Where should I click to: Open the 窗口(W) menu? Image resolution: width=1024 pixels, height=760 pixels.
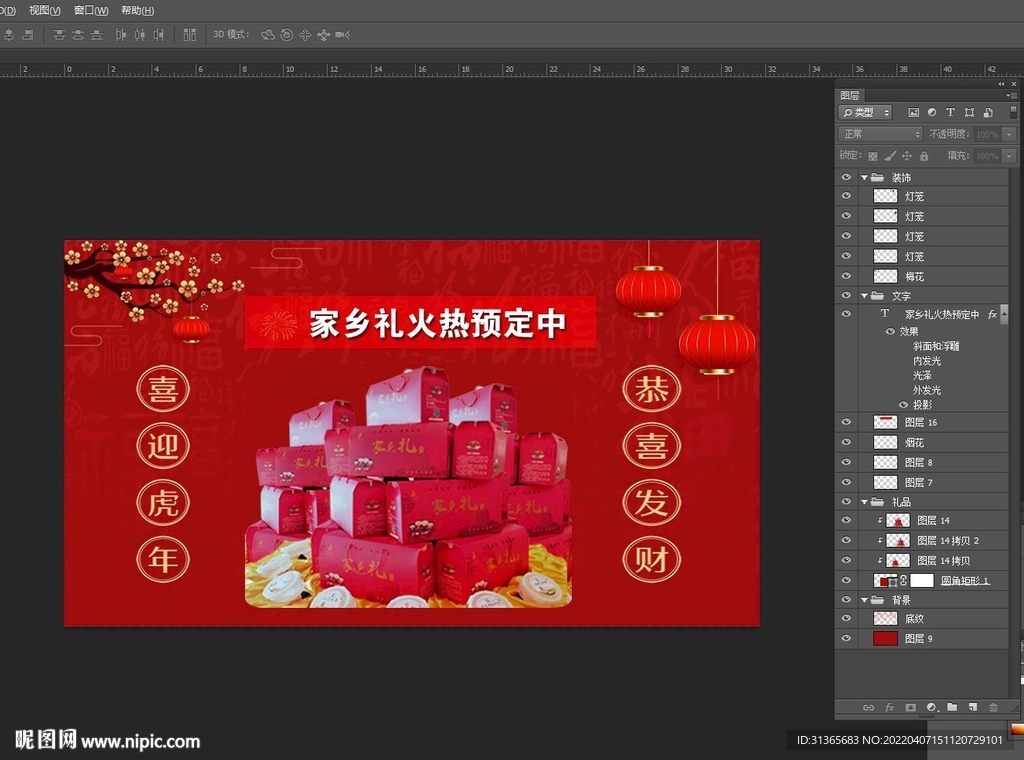click(x=91, y=10)
